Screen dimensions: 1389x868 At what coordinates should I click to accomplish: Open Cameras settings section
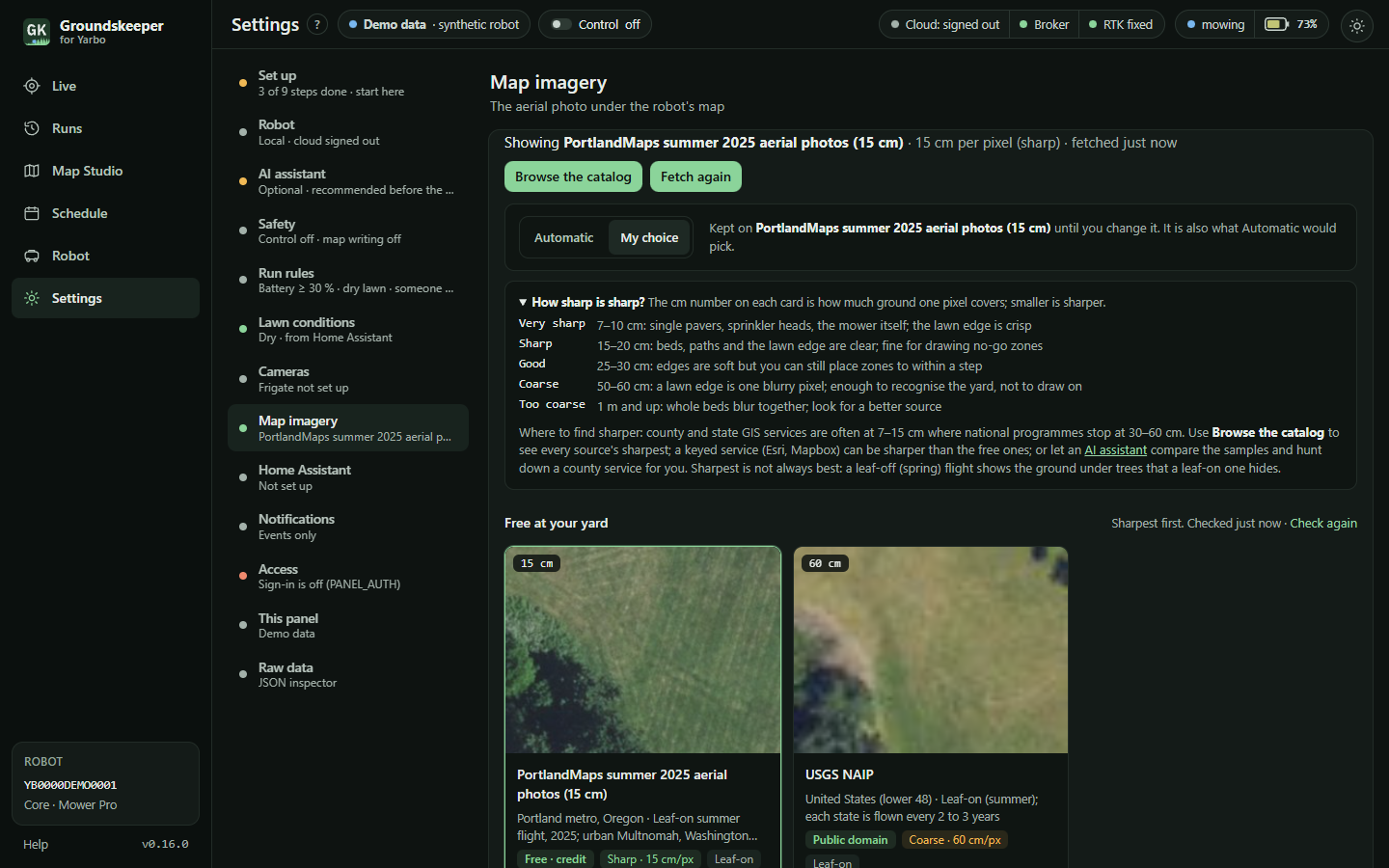(x=347, y=379)
